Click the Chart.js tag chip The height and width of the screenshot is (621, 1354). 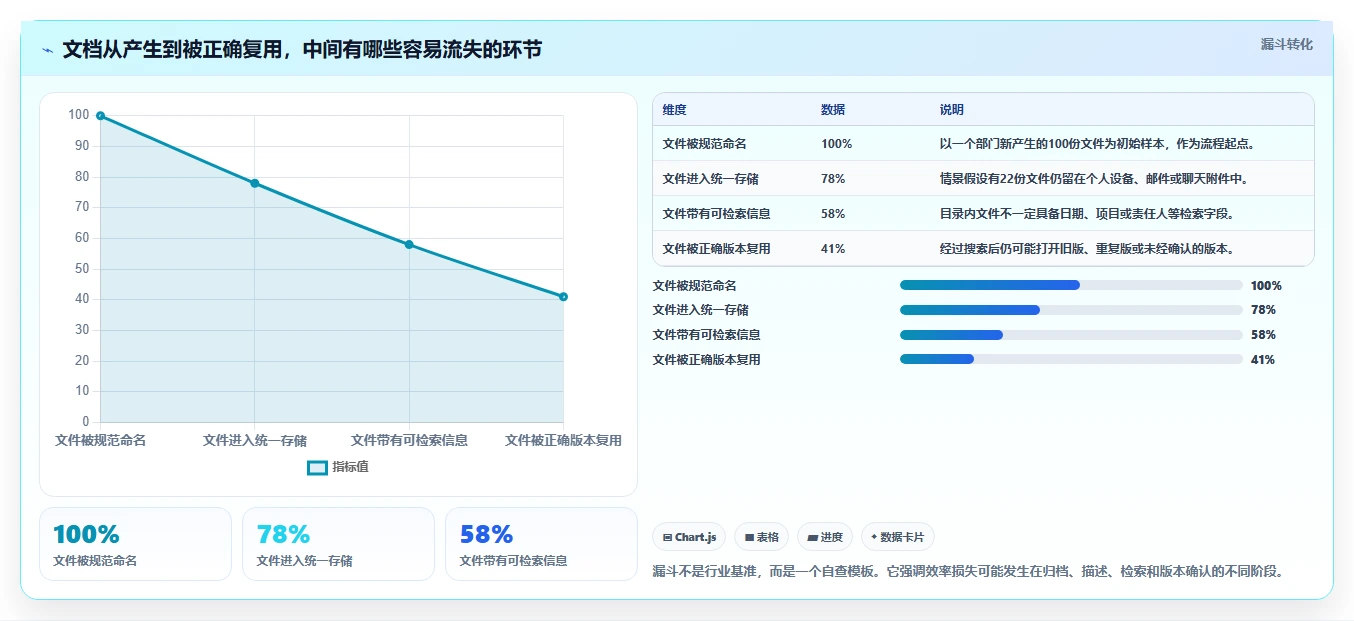click(689, 537)
